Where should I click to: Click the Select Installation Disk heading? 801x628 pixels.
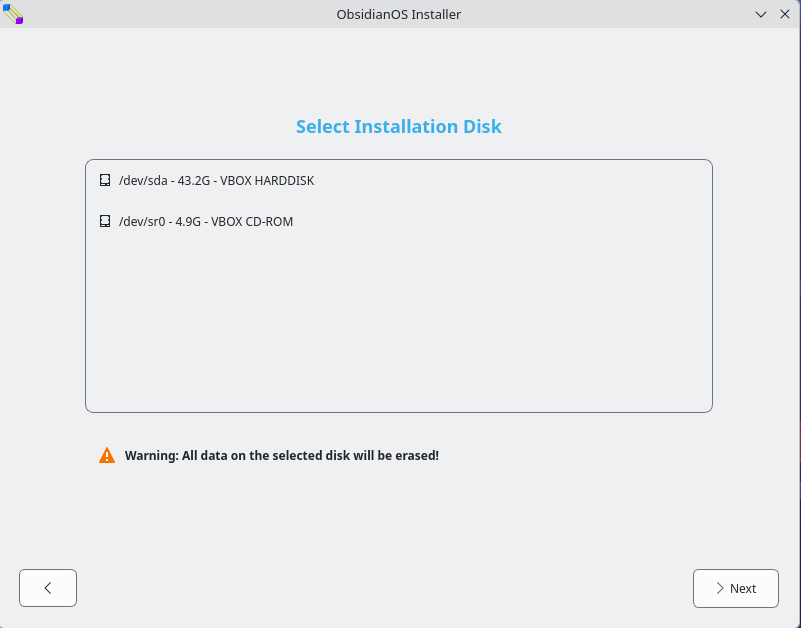[398, 126]
